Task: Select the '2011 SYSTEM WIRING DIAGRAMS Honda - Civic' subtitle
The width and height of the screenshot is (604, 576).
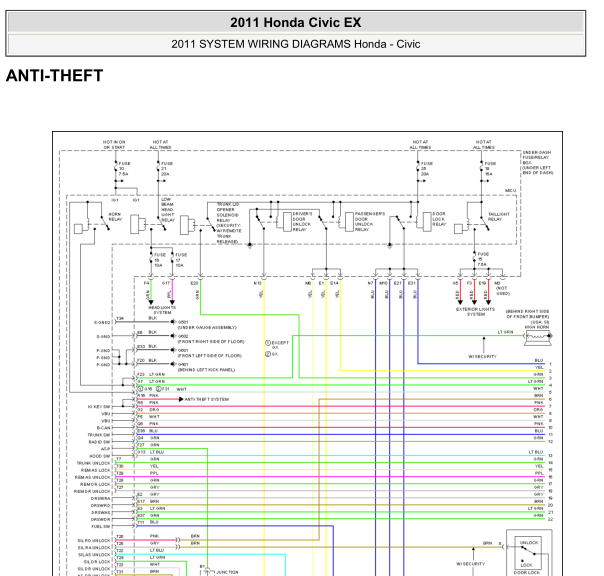Action: point(295,44)
